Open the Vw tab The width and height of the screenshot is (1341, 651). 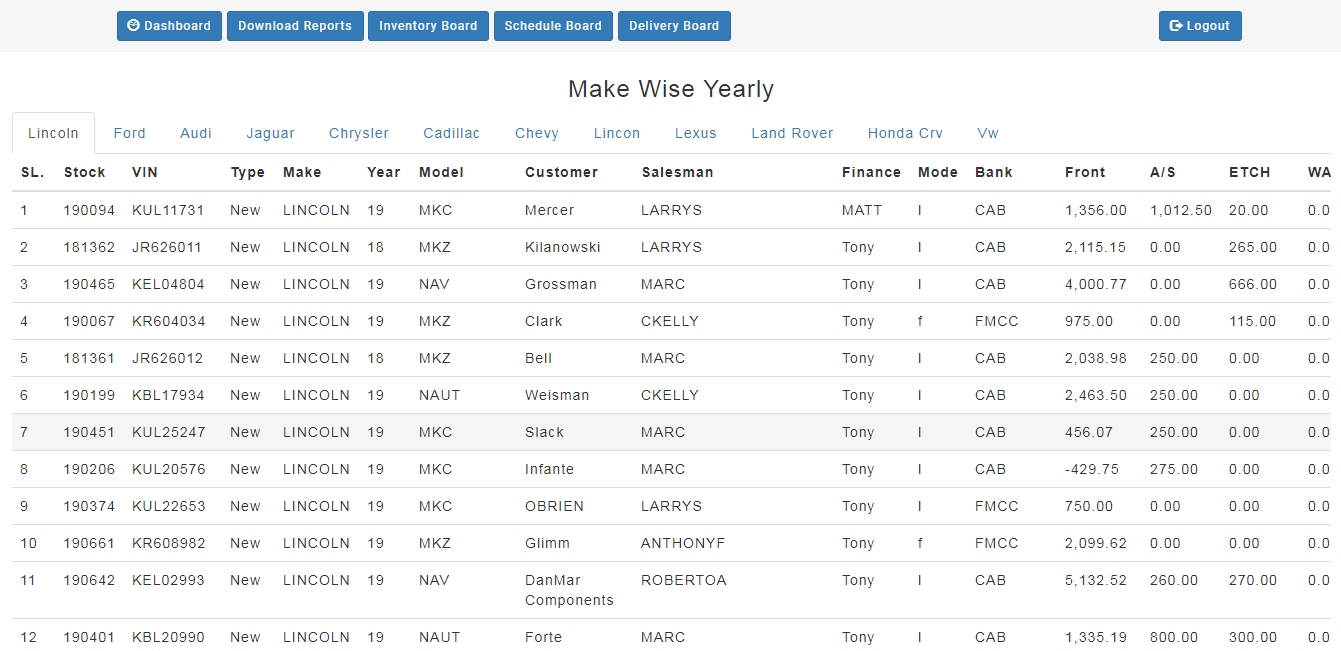pyautogui.click(x=987, y=133)
